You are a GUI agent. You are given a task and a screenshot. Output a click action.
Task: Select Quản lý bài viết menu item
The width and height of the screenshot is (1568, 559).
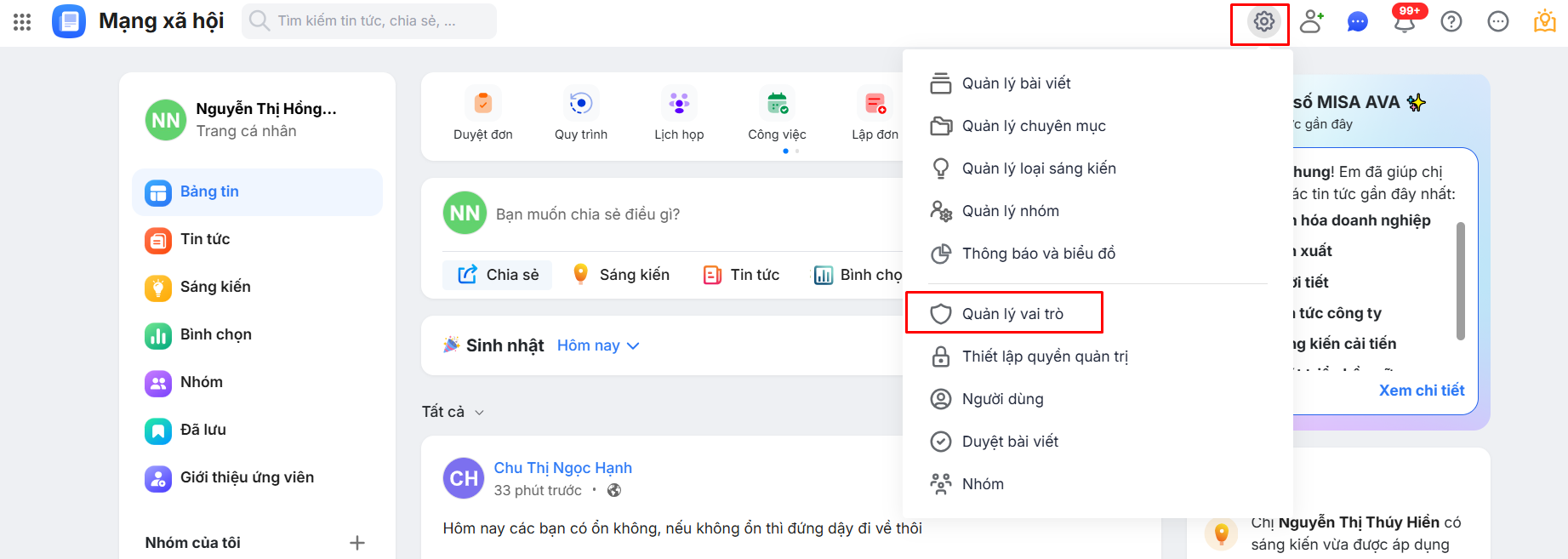[1016, 83]
